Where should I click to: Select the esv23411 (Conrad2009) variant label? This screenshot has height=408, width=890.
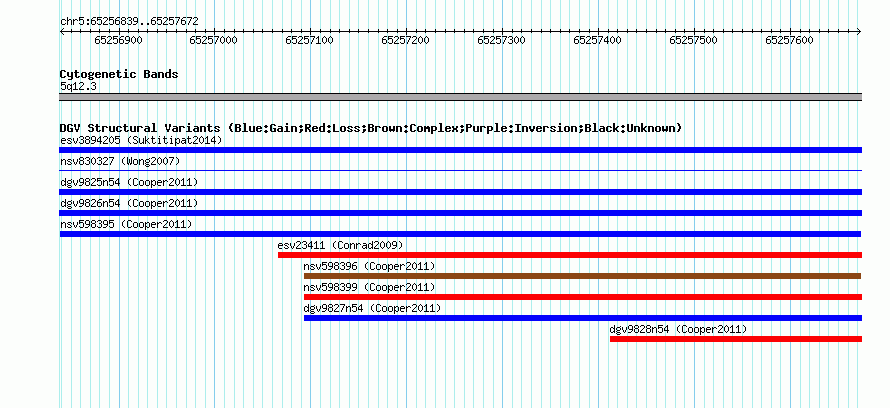(x=340, y=245)
